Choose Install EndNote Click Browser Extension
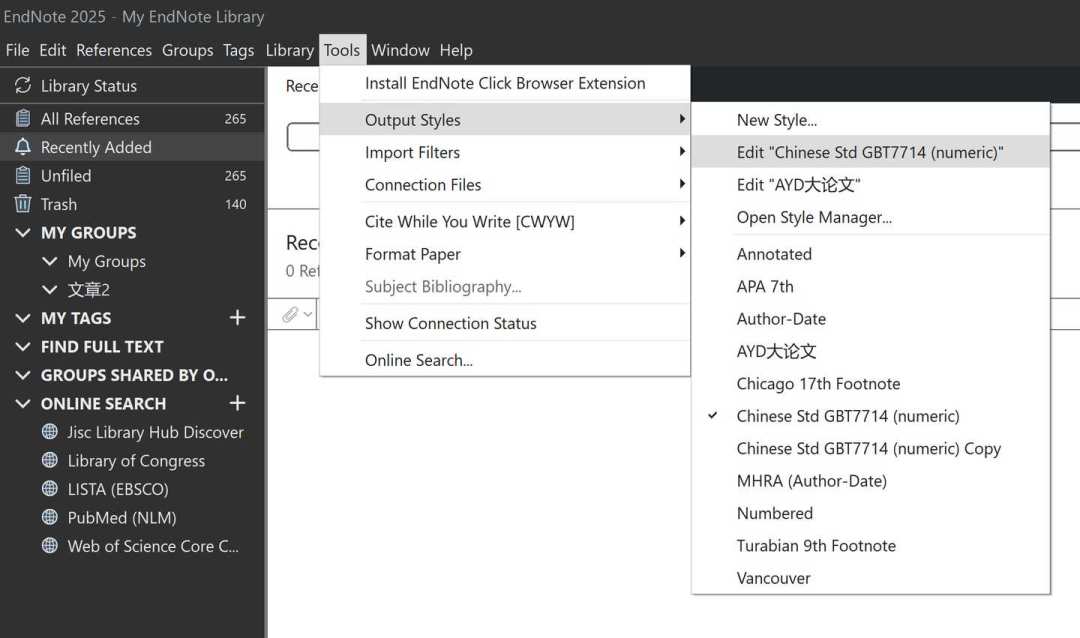The height and width of the screenshot is (638, 1080). [x=505, y=83]
